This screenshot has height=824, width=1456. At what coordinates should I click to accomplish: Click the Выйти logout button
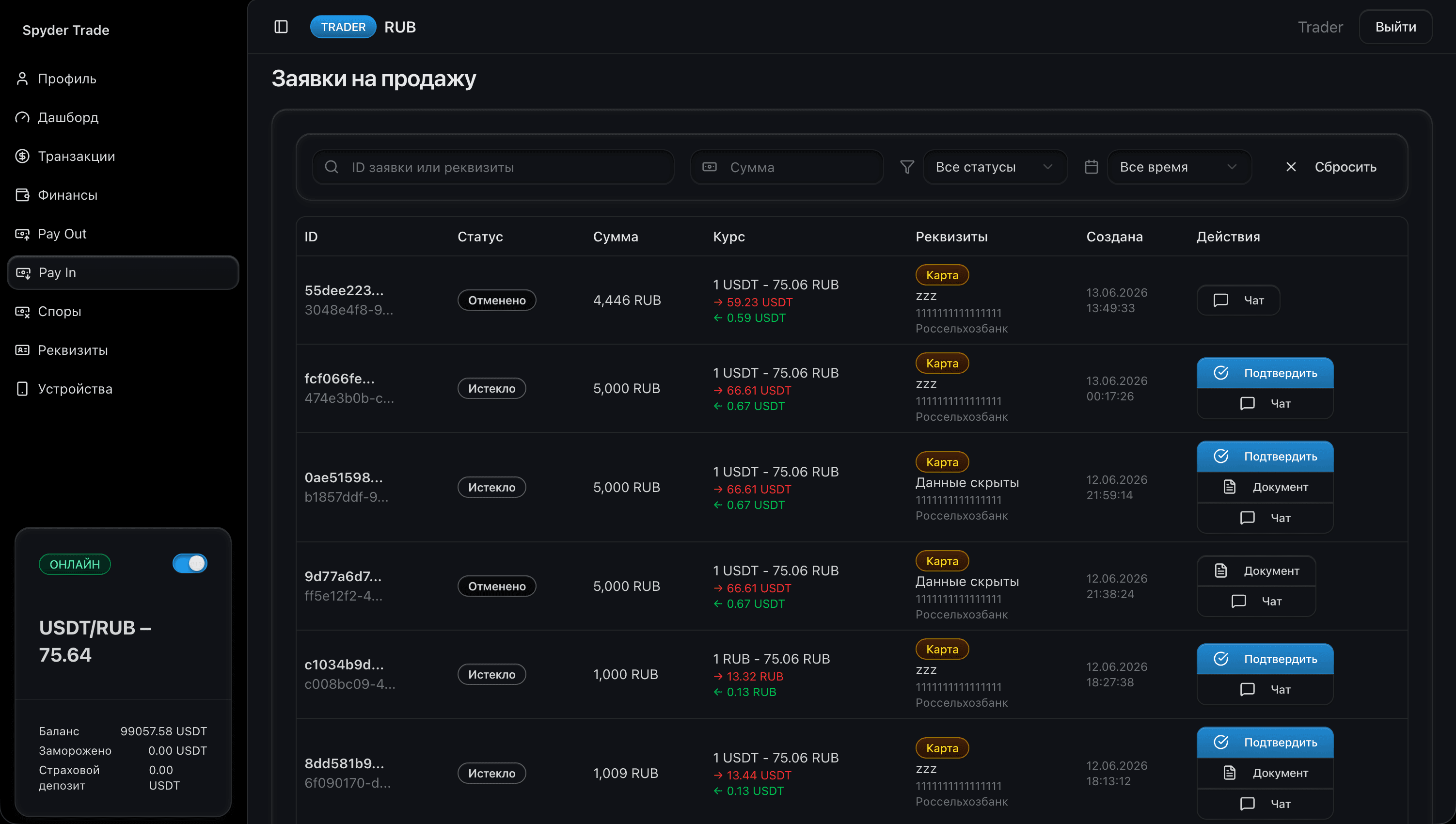[x=1395, y=27]
